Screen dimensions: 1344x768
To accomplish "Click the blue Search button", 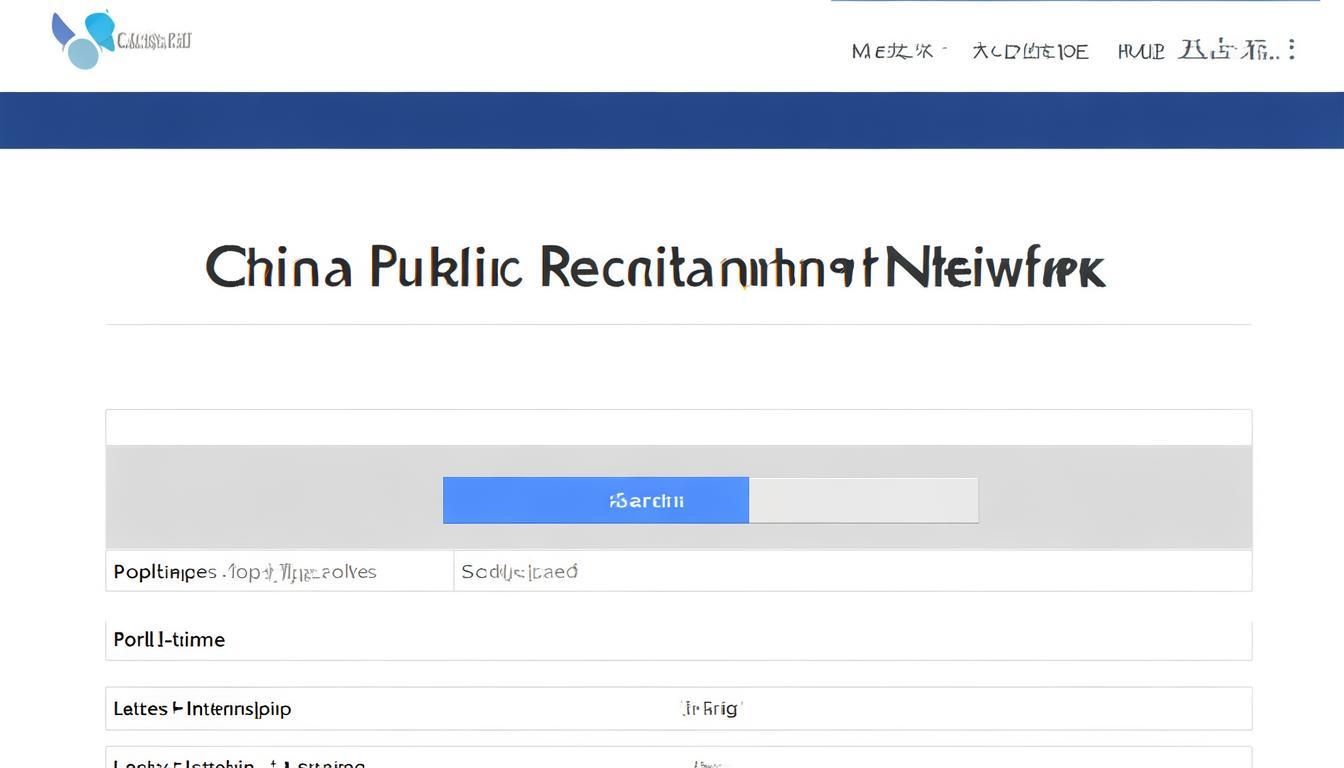I will 596,500.
